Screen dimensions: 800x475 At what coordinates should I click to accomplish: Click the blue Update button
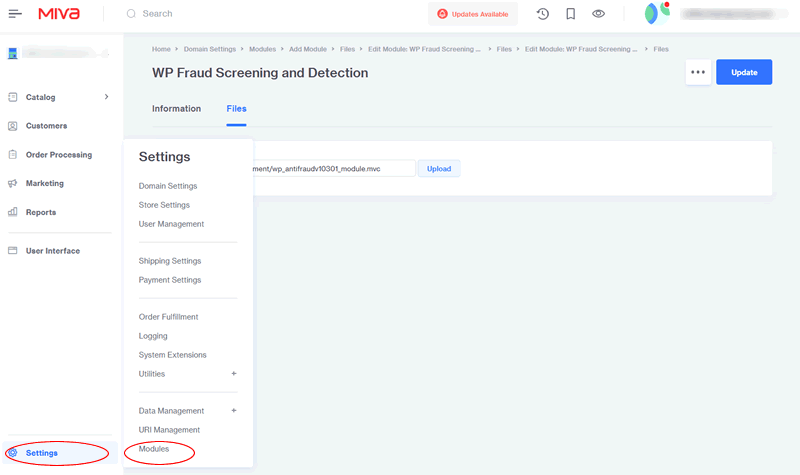[744, 72]
